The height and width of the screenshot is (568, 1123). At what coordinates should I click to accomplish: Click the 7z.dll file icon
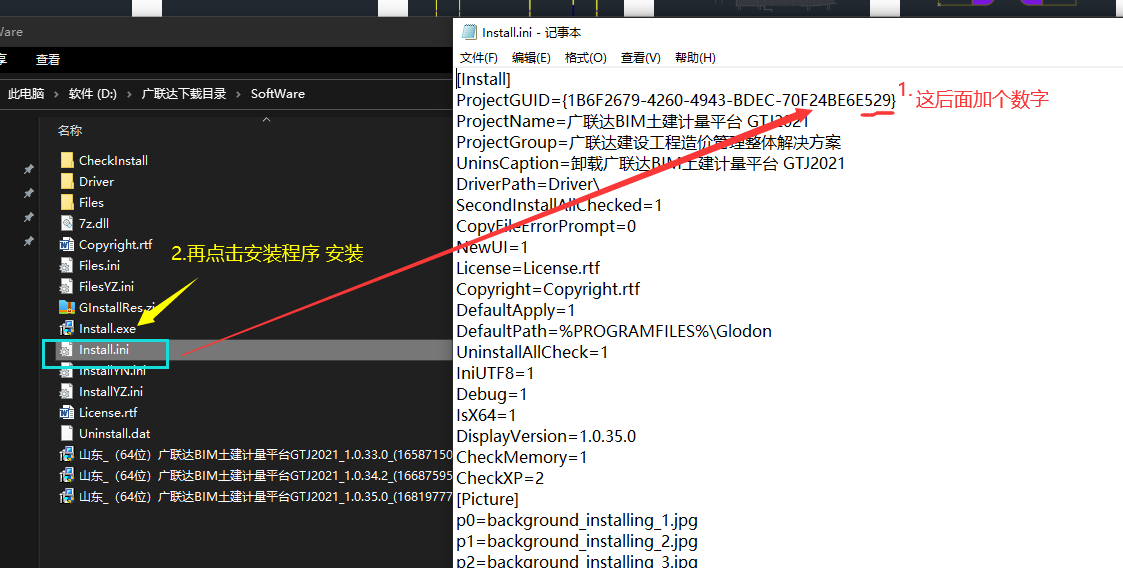click(x=67, y=223)
